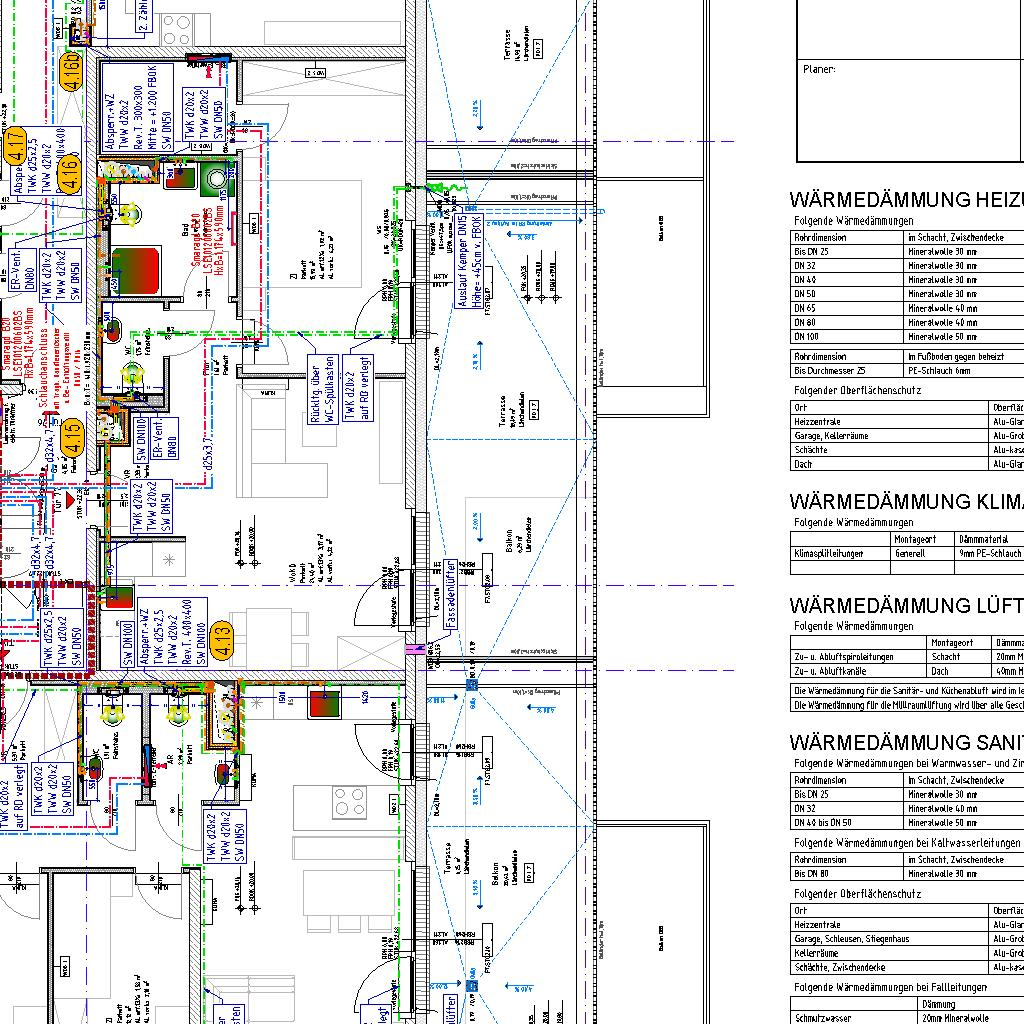1024x1024 pixels.
Task: Select the 'DN 80' pipe dimension cell
Action: click(847, 323)
